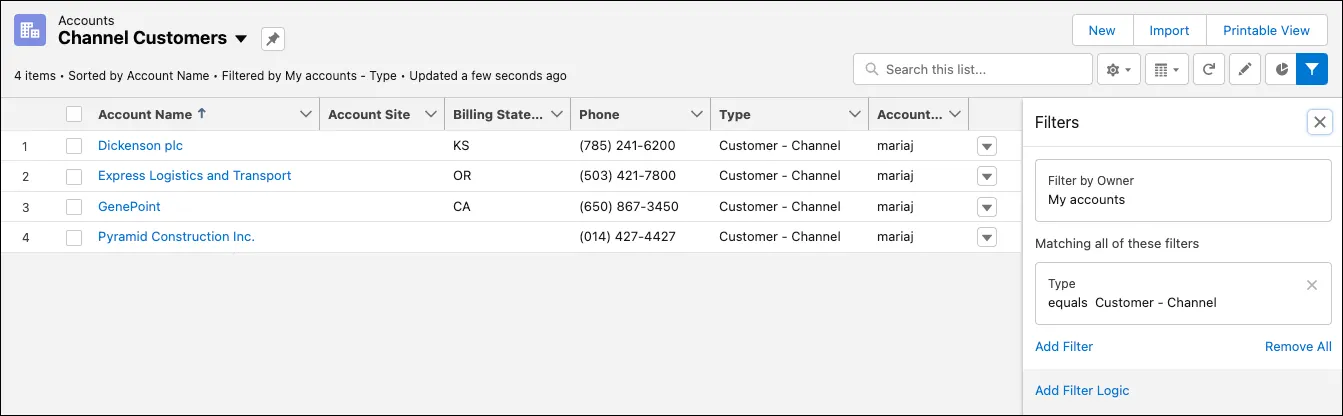Screen dimensions: 1343x416
Task: Open the GenePoint account
Action: point(129,207)
